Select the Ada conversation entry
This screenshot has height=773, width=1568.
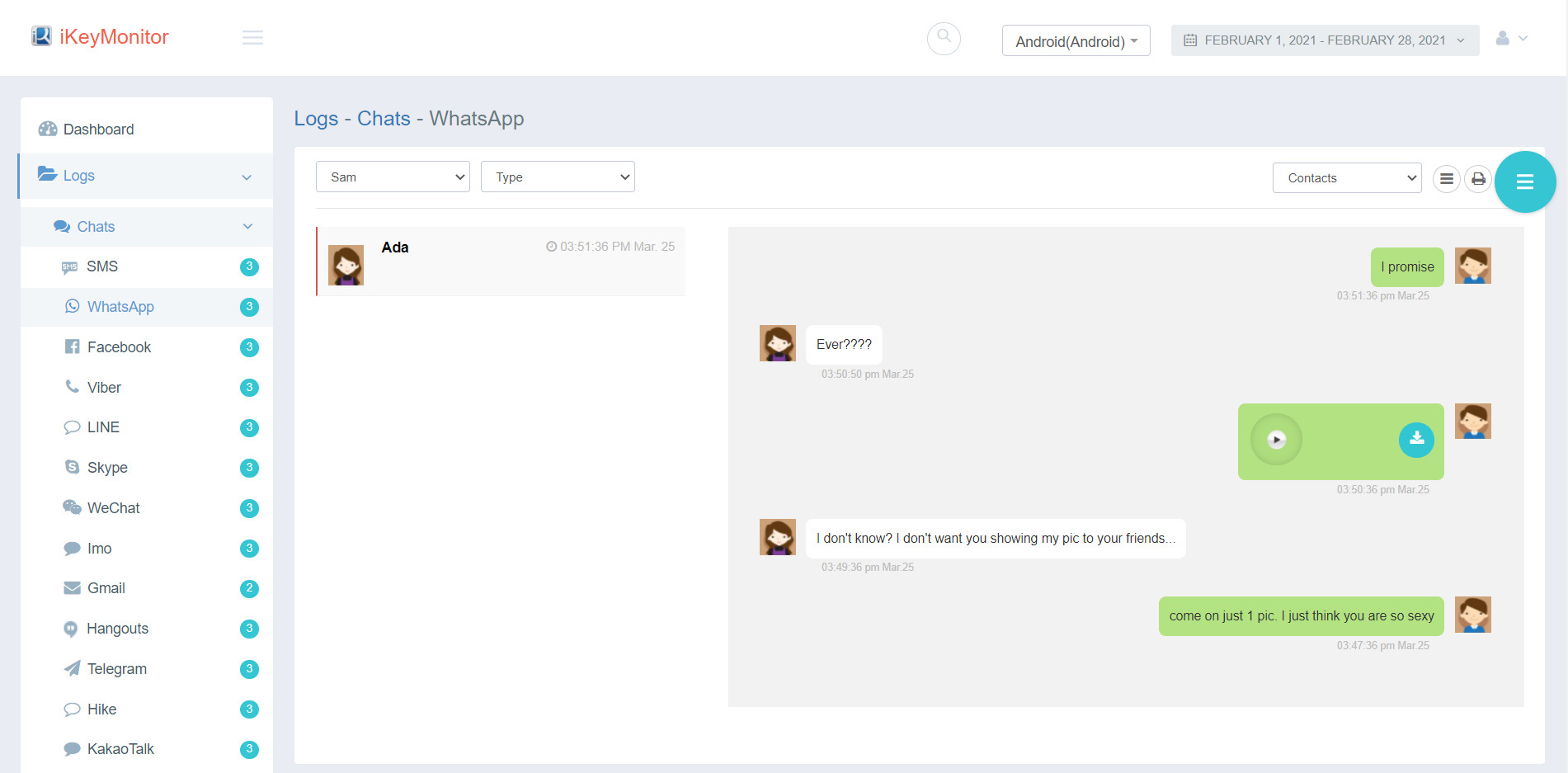[x=501, y=262]
